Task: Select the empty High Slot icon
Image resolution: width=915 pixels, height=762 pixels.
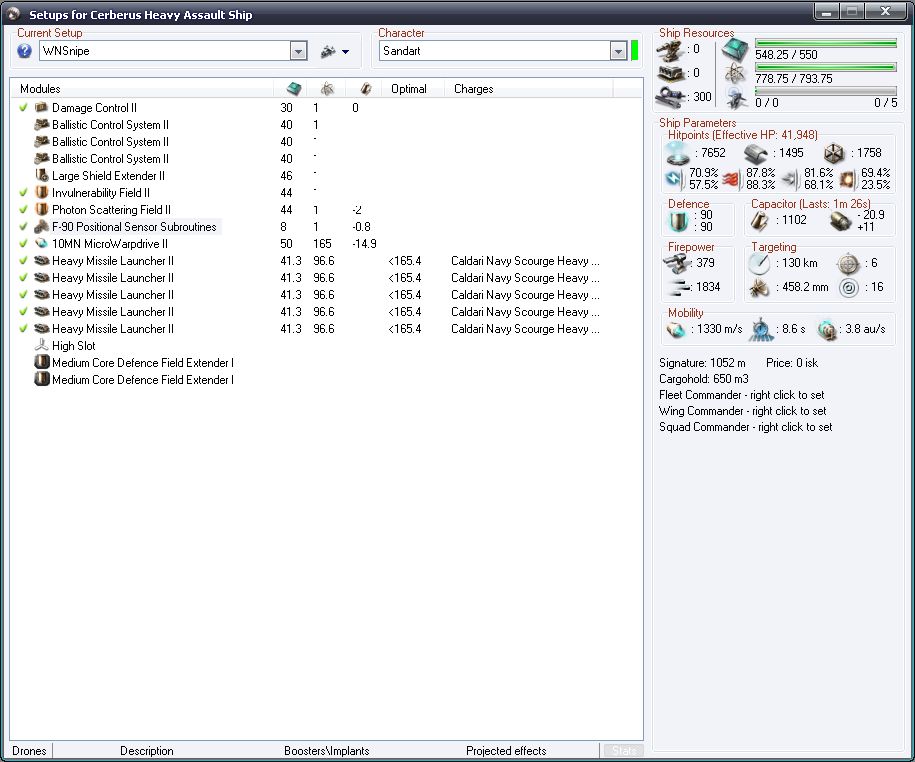Action: click(x=41, y=345)
